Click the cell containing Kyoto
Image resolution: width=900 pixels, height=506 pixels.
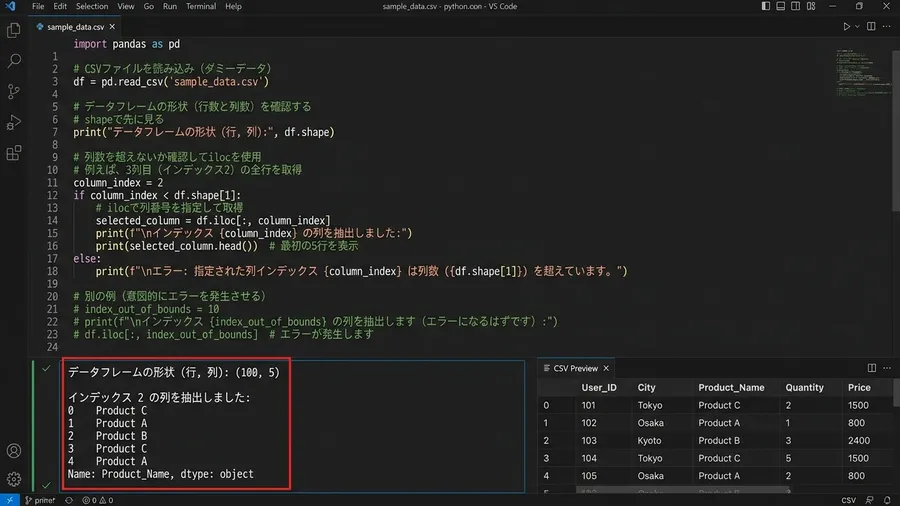click(x=650, y=441)
